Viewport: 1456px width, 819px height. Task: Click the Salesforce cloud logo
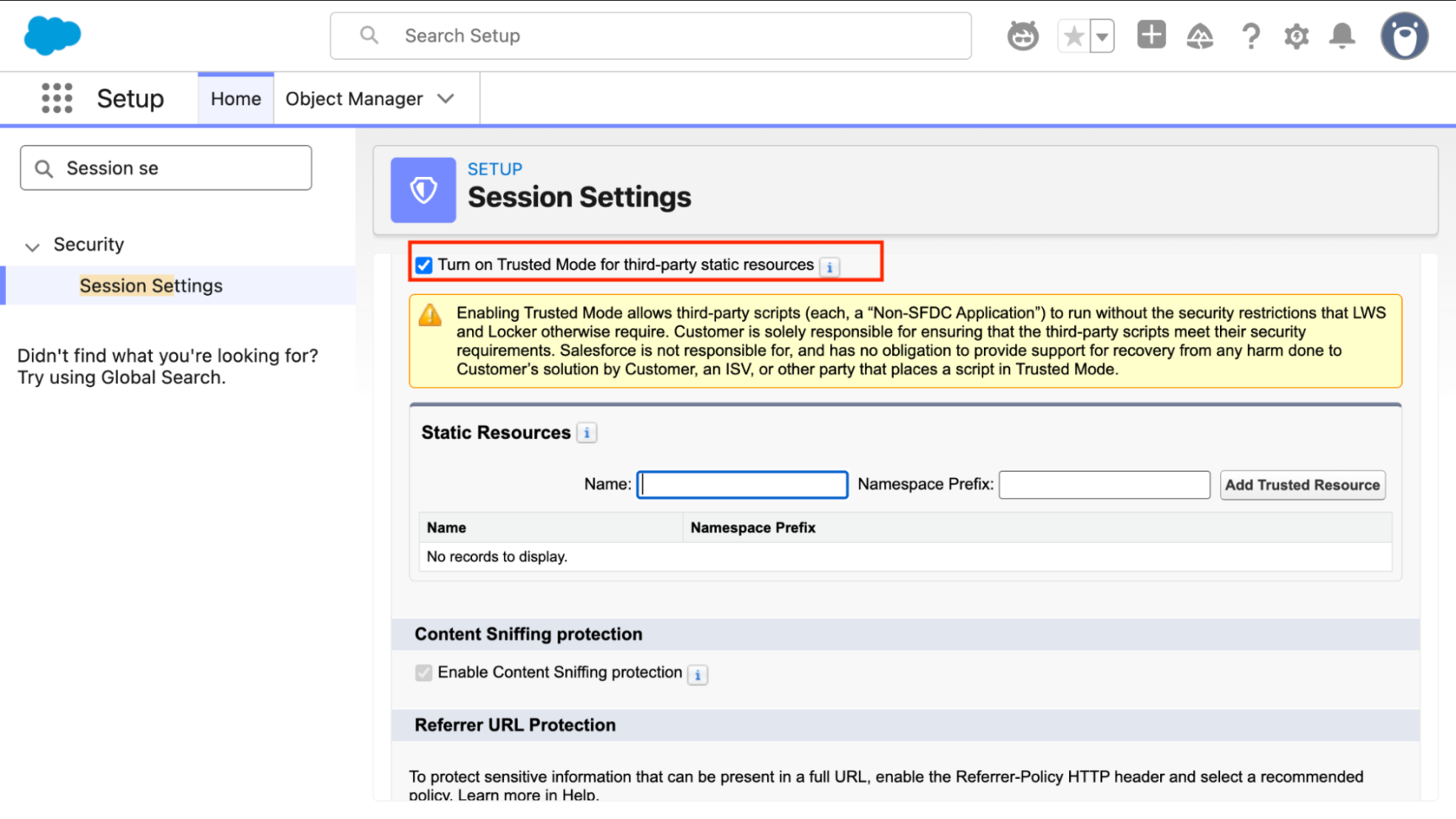[x=52, y=35]
